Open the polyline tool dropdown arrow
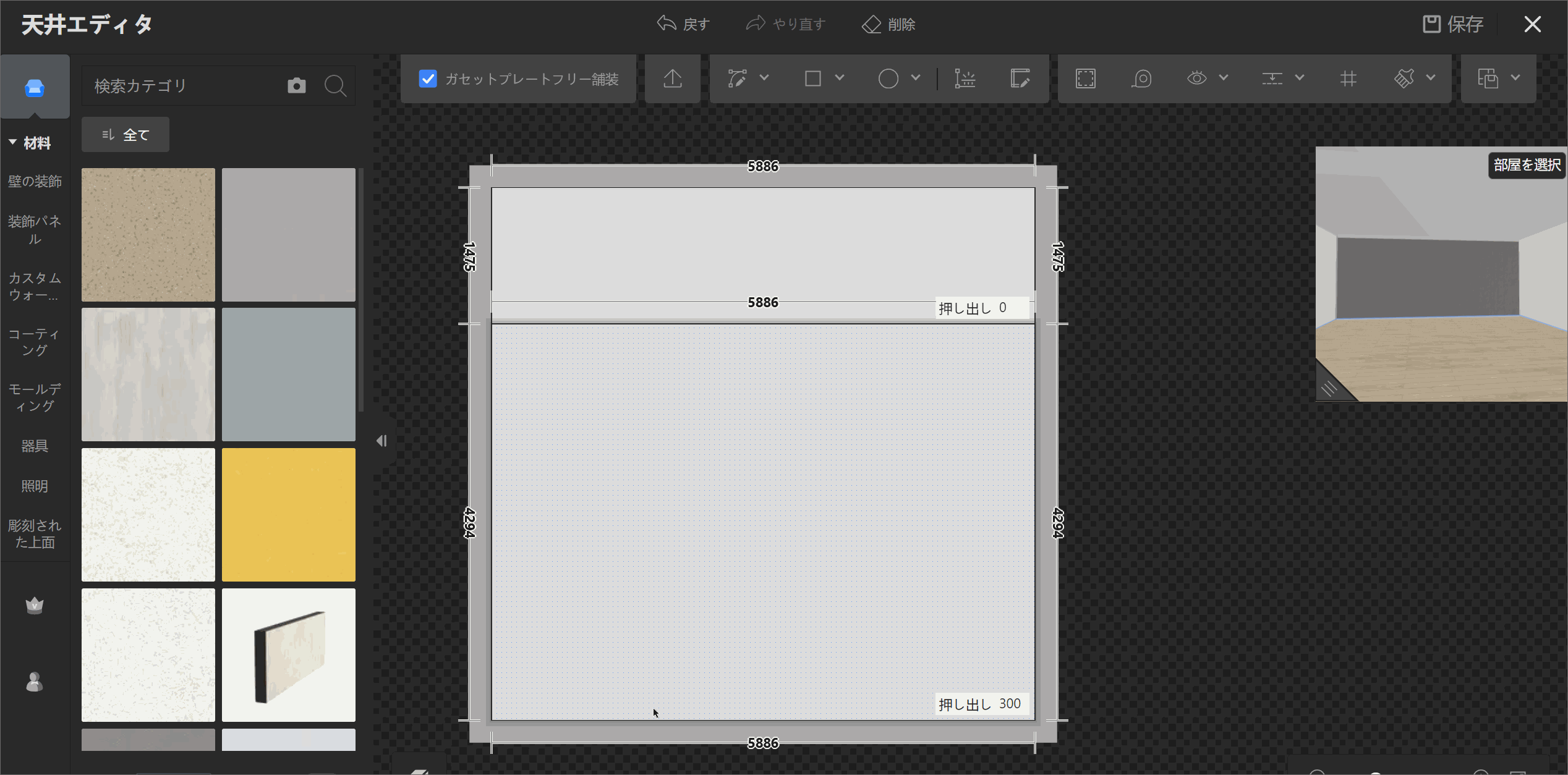 [764, 78]
